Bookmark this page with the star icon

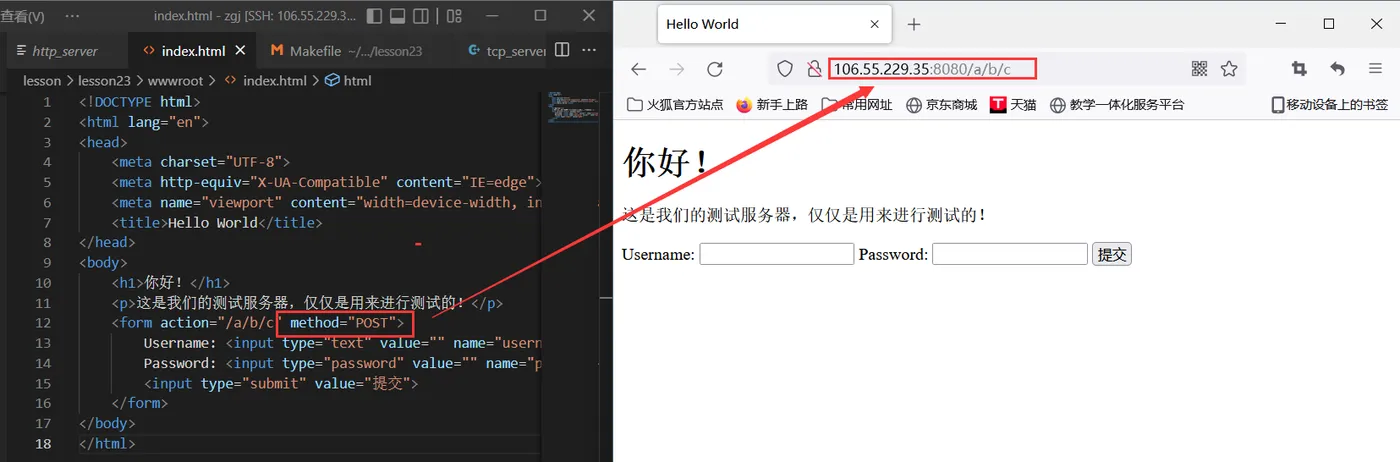(1229, 69)
